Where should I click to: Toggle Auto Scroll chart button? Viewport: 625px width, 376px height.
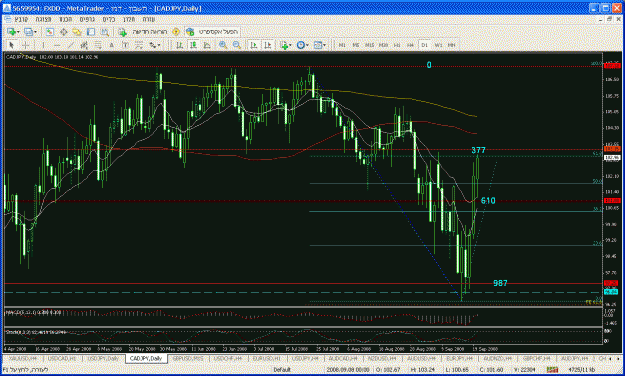point(254,45)
